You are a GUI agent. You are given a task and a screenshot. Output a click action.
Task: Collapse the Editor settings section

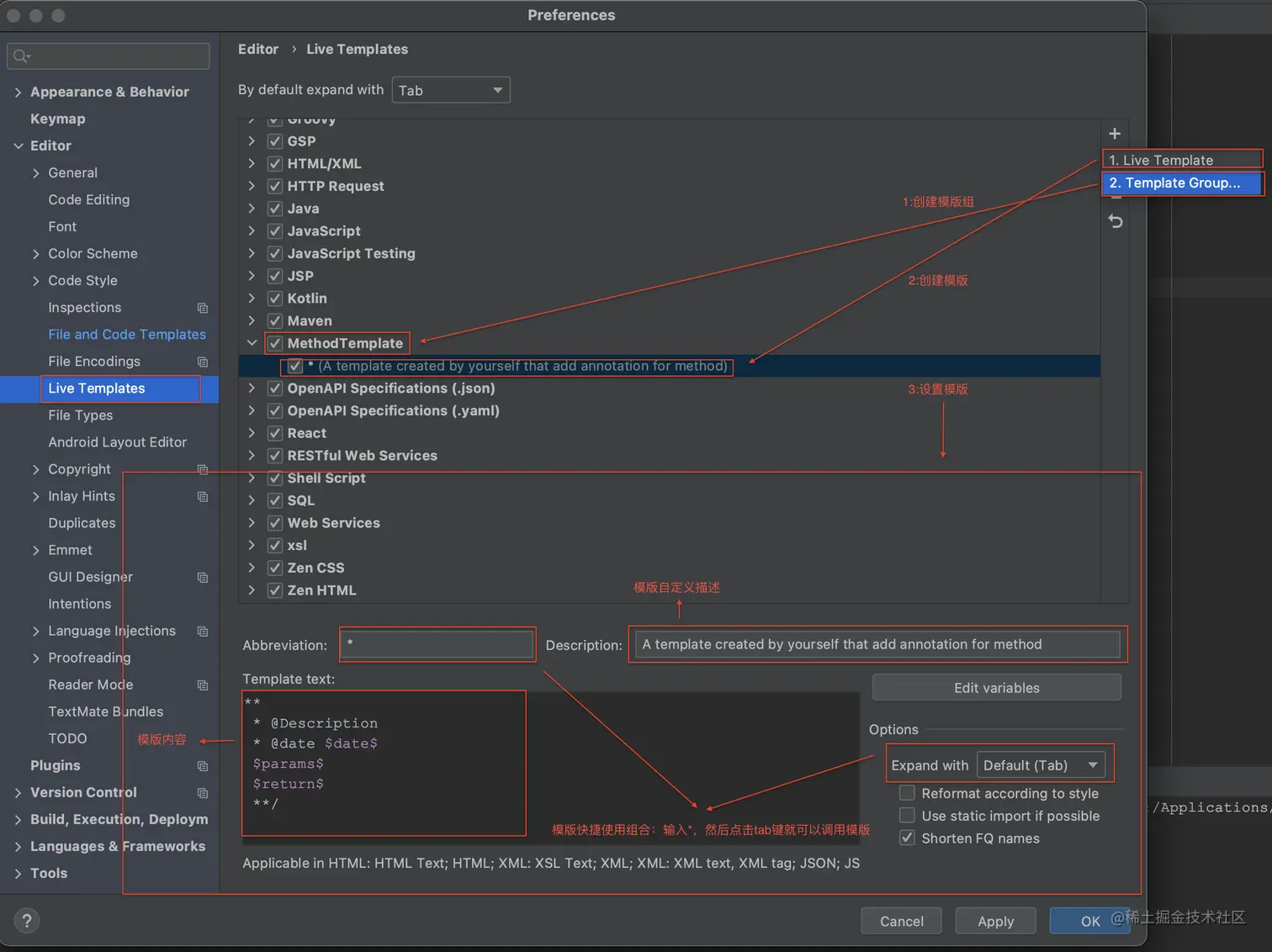[x=18, y=145]
